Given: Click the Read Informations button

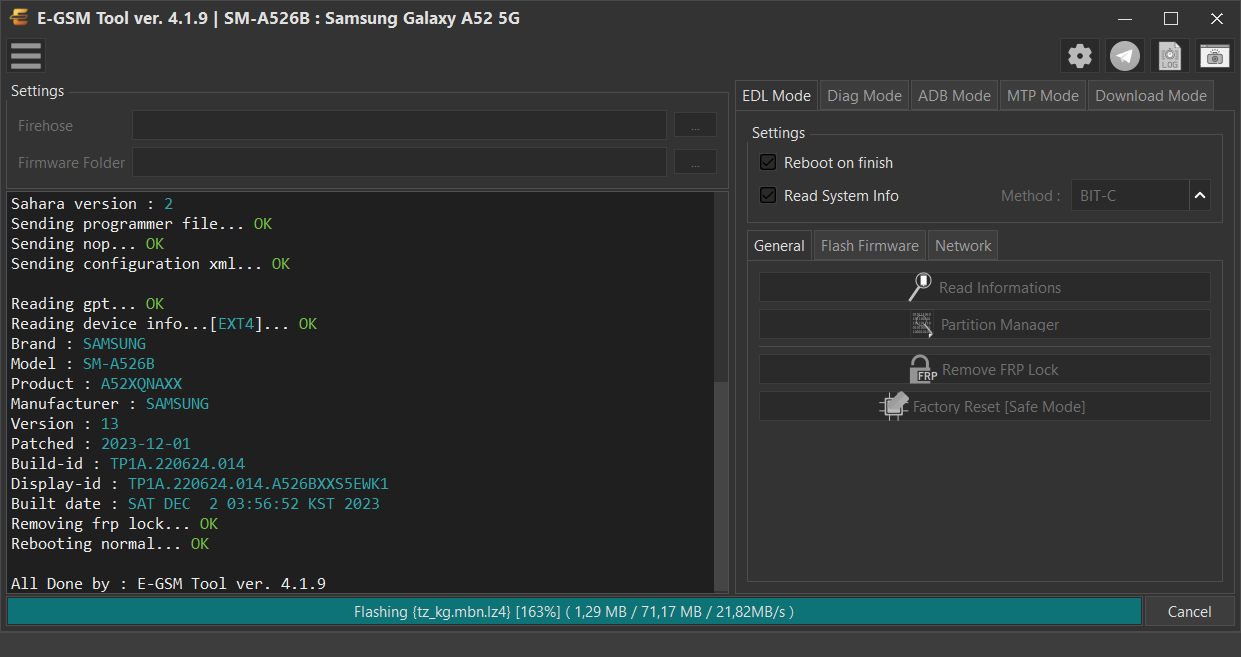Looking at the screenshot, I should pyautogui.click(x=985, y=287).
